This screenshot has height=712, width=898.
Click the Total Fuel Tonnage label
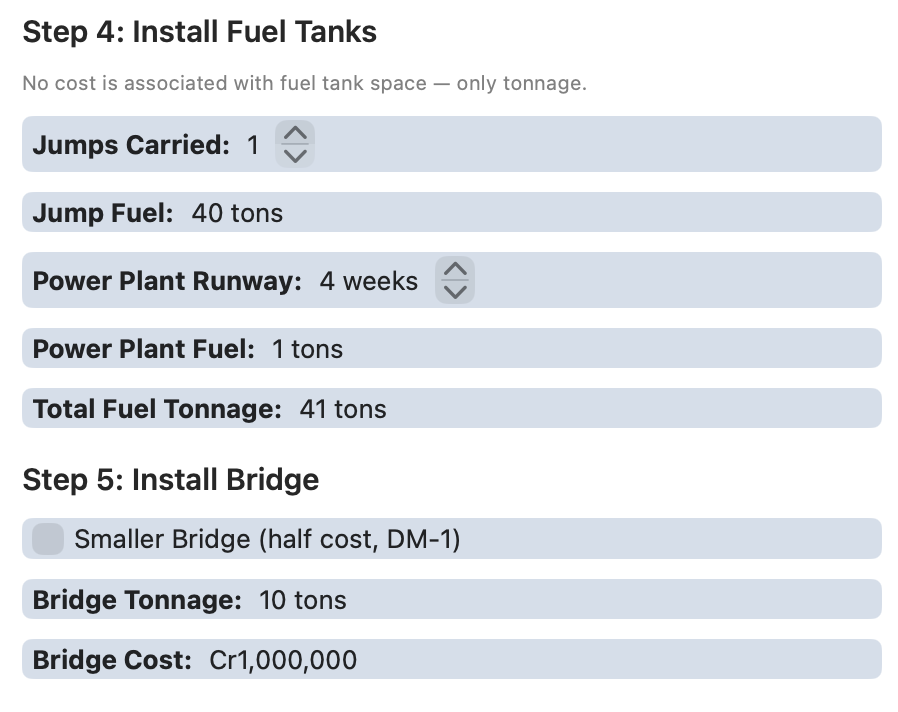point(157,409)
